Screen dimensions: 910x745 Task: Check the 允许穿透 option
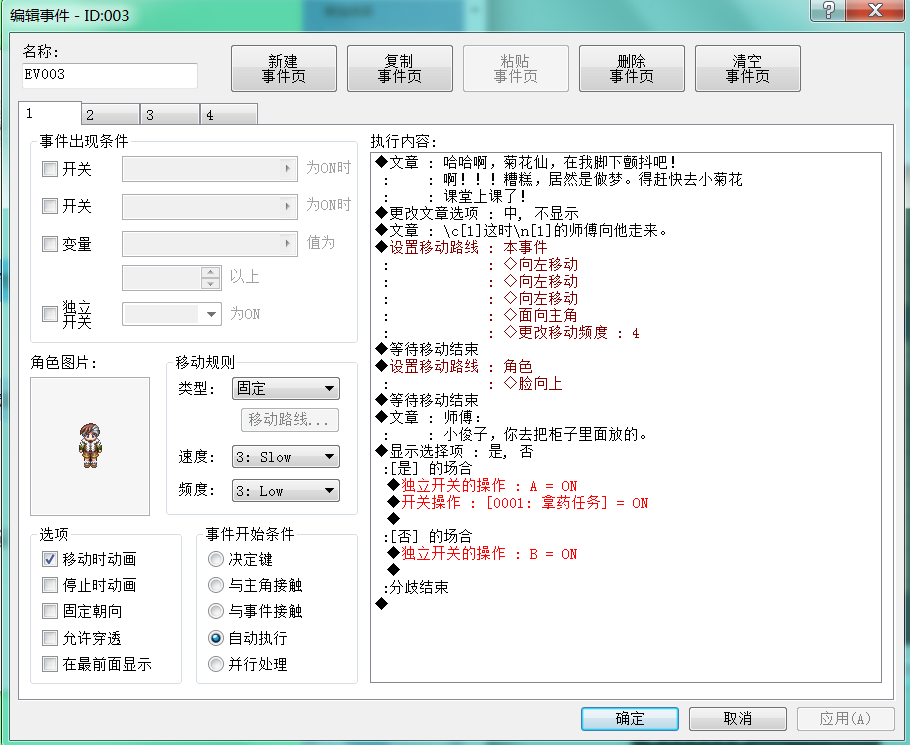click(50, 638)
